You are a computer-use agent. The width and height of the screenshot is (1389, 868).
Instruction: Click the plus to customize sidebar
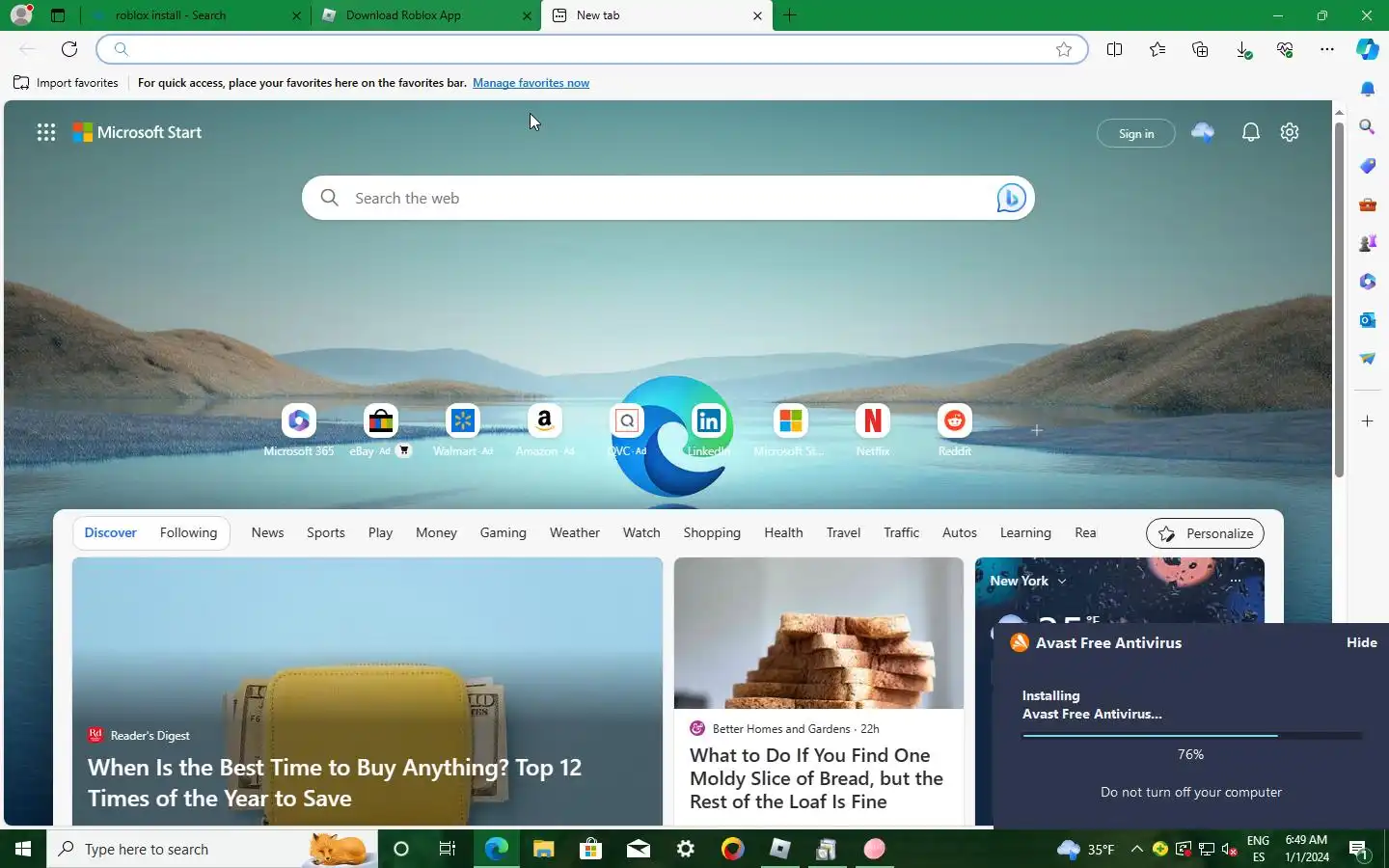(1367, 421)
